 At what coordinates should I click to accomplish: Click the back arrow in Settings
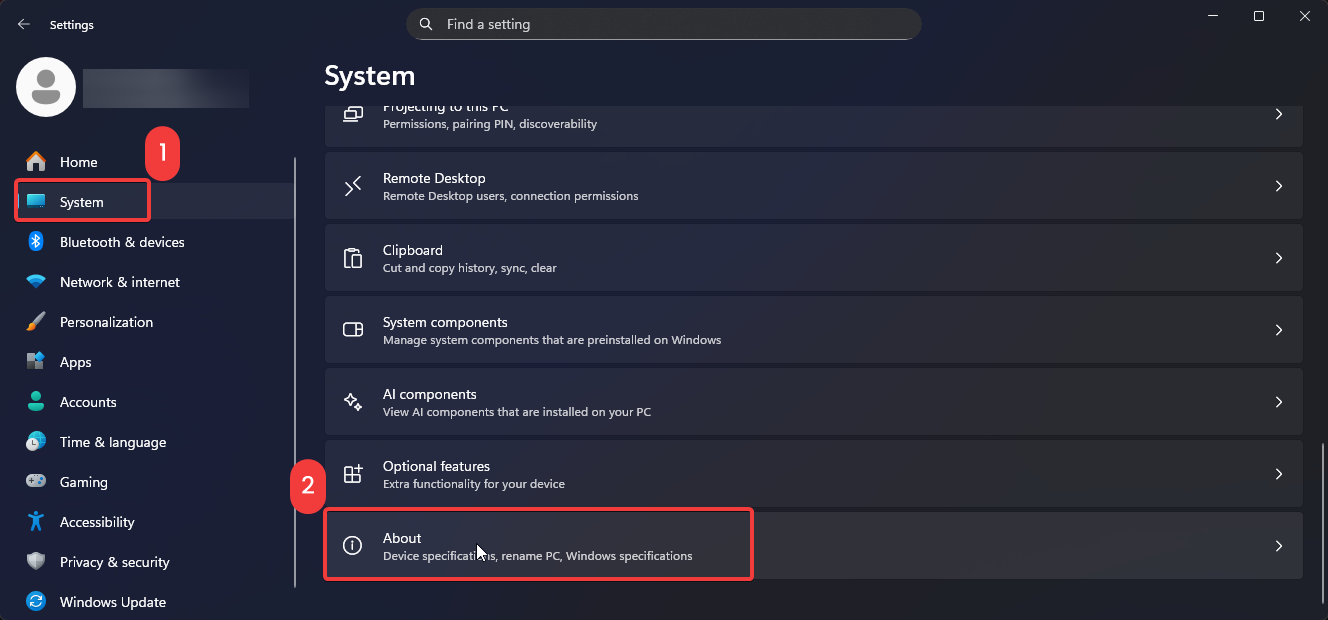(x=24, y=24)
